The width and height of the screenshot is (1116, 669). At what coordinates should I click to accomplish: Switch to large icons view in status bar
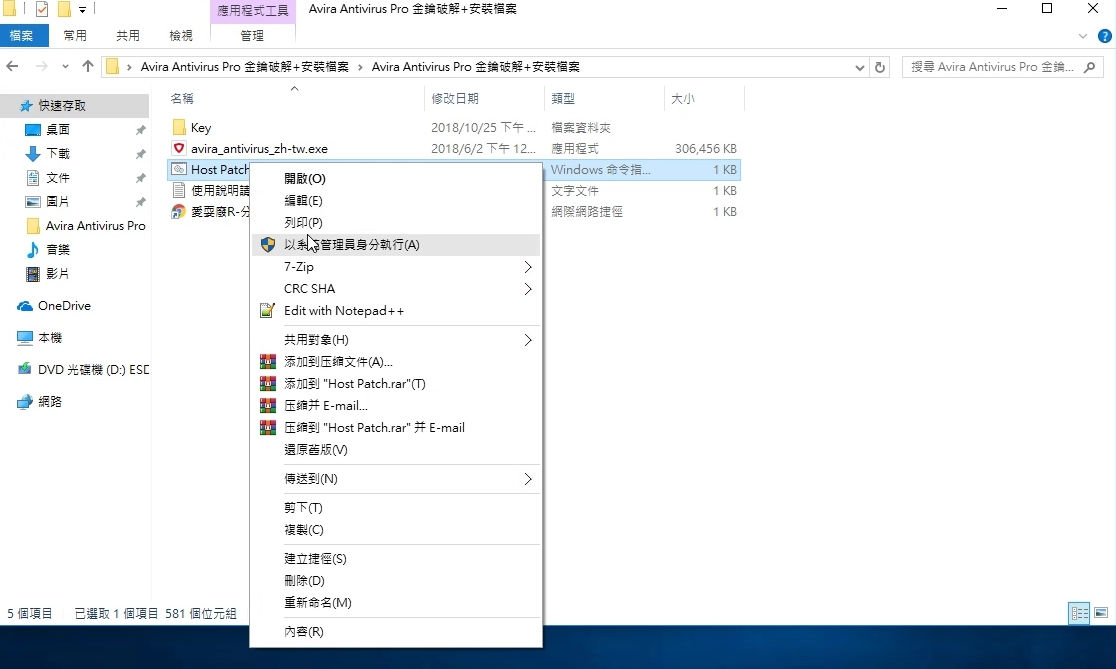click(x=1101, y=613)
